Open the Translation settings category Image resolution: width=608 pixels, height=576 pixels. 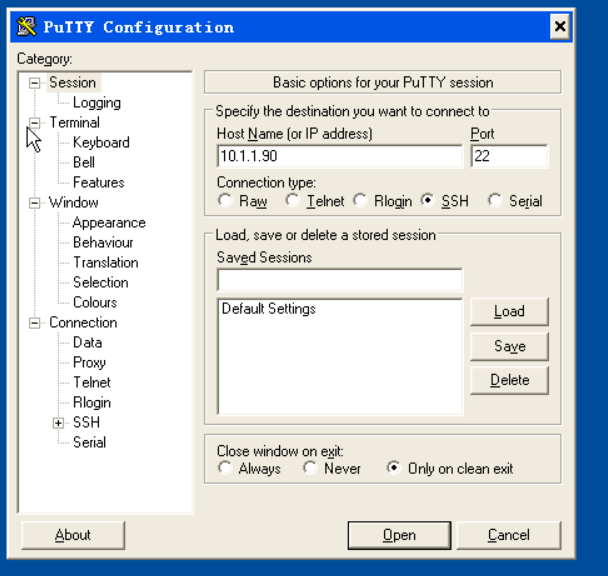106,263
